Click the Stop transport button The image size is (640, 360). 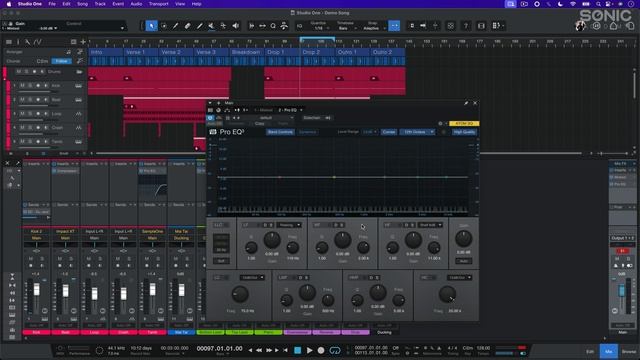(x=298, y=351)
